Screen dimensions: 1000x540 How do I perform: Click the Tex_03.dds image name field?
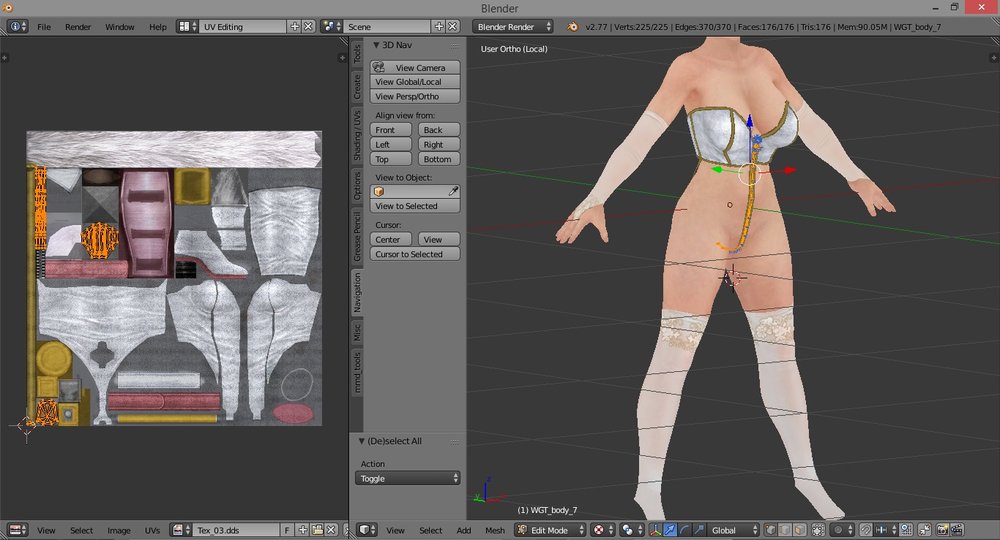click(x=236, y=530)
